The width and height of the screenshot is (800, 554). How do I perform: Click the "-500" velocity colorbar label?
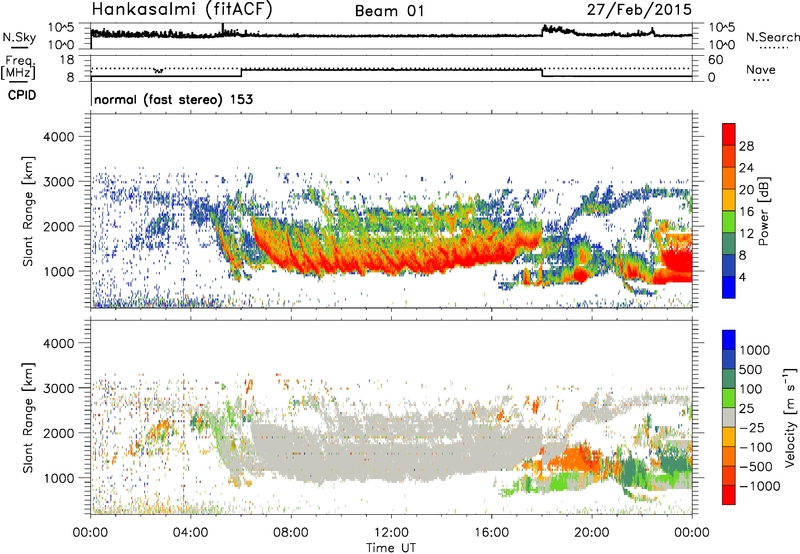pos(756,467)
